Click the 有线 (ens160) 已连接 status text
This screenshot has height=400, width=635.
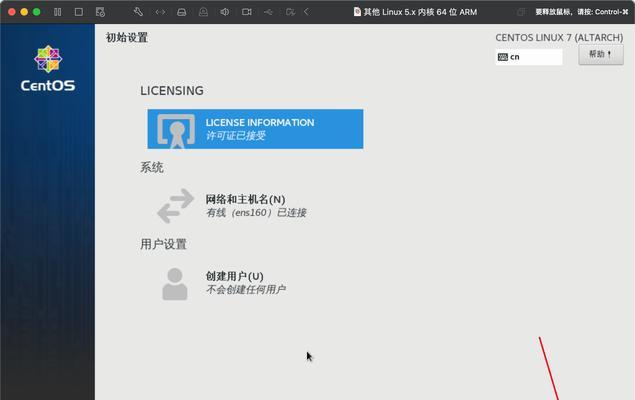256,213
